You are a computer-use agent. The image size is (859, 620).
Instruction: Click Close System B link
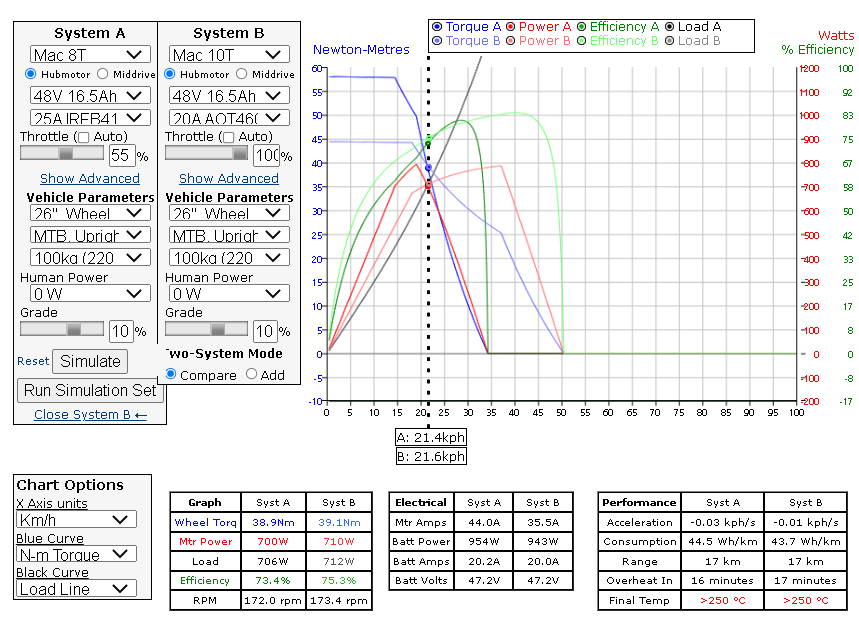pyautogui.click(x=90, y=415)
